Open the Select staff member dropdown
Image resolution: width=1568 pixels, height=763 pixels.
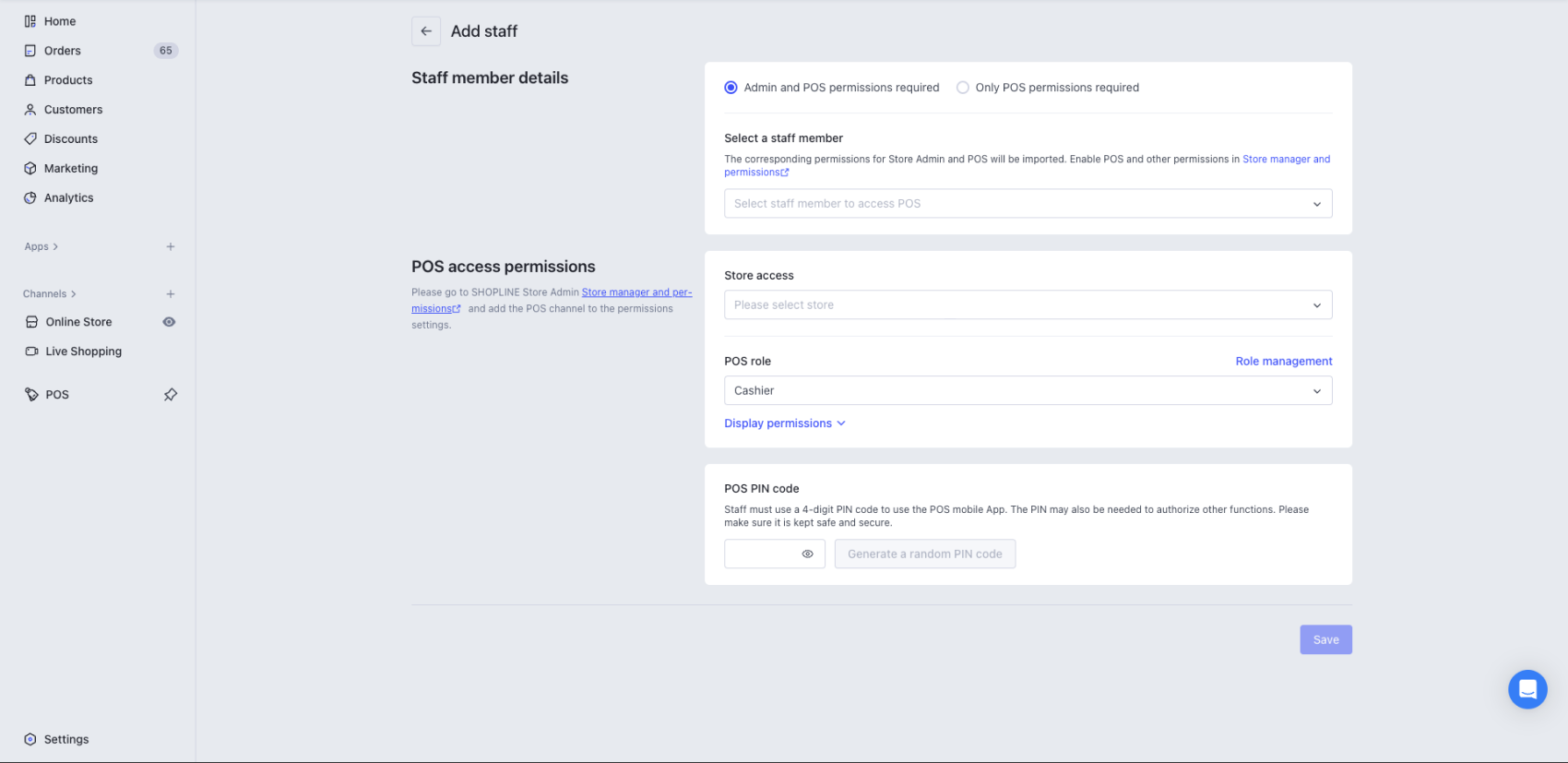pos(1028,204)
